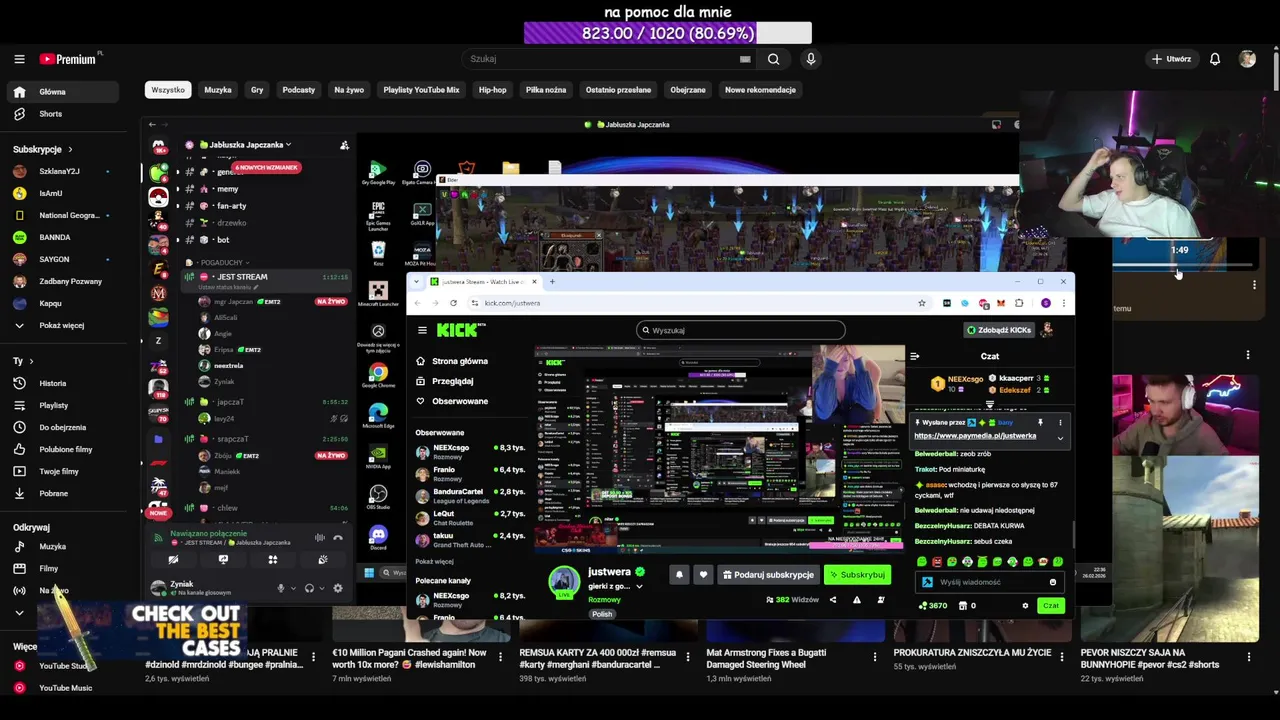Open Chrome tab search chevron
The width and height of the screenshot is (1280, 720).
(x=417, y=281)
